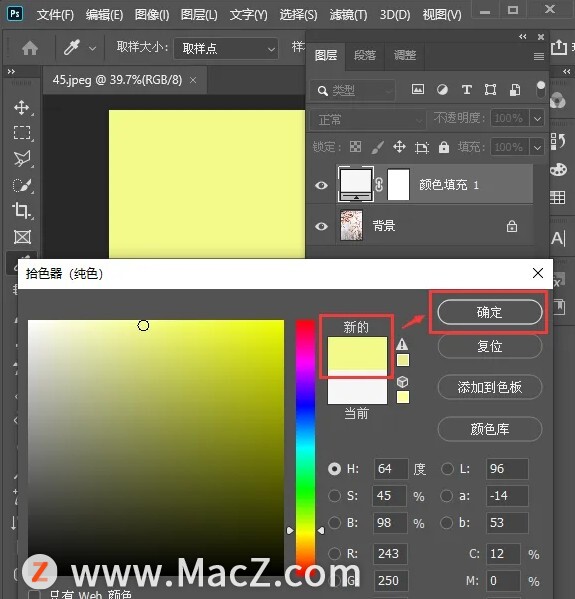Open the Layers panel menu icon
The height and width of the screenshot is (599, 575).
coord(539,57)
